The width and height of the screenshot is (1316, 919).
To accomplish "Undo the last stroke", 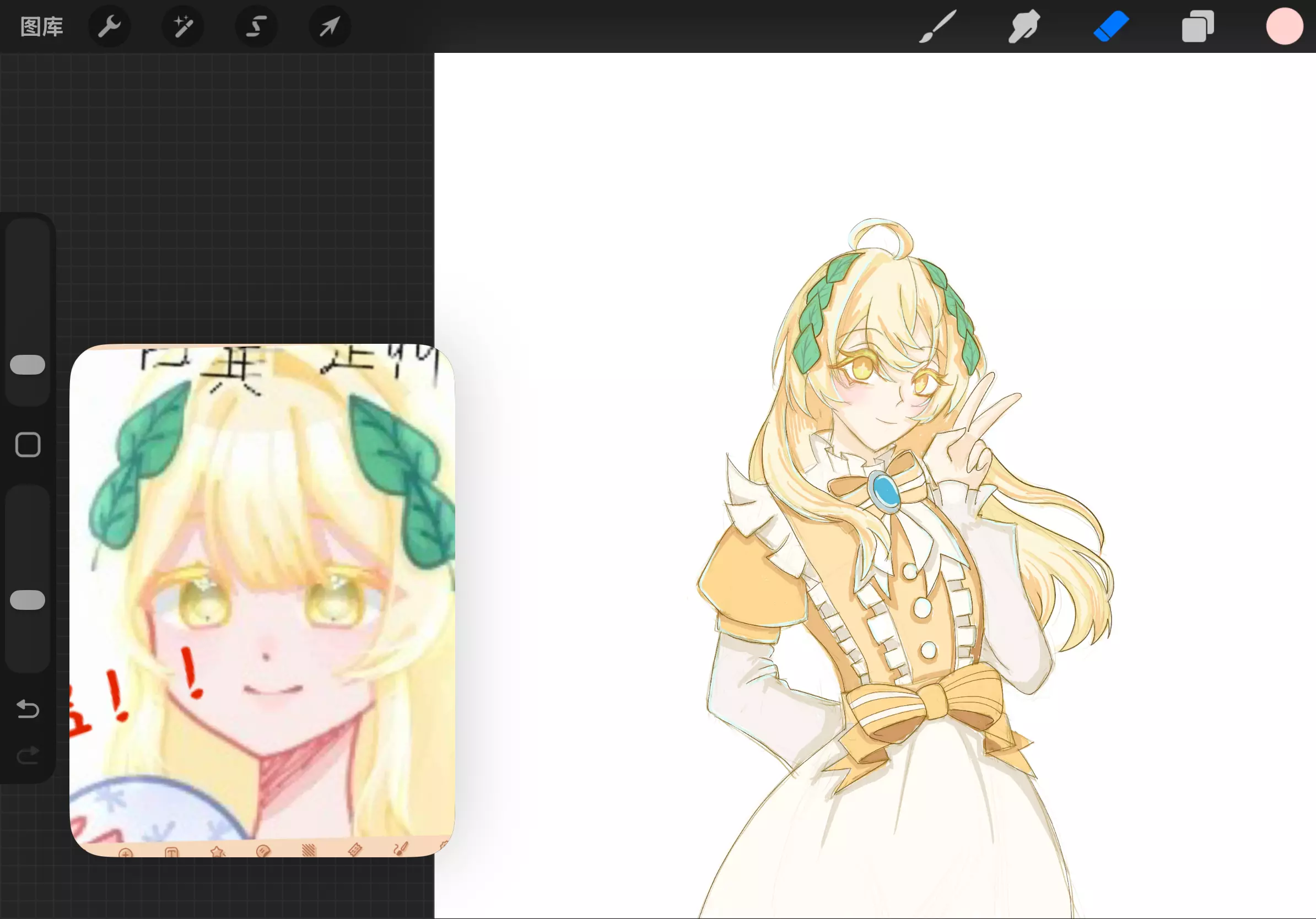I will click(28, 709).
